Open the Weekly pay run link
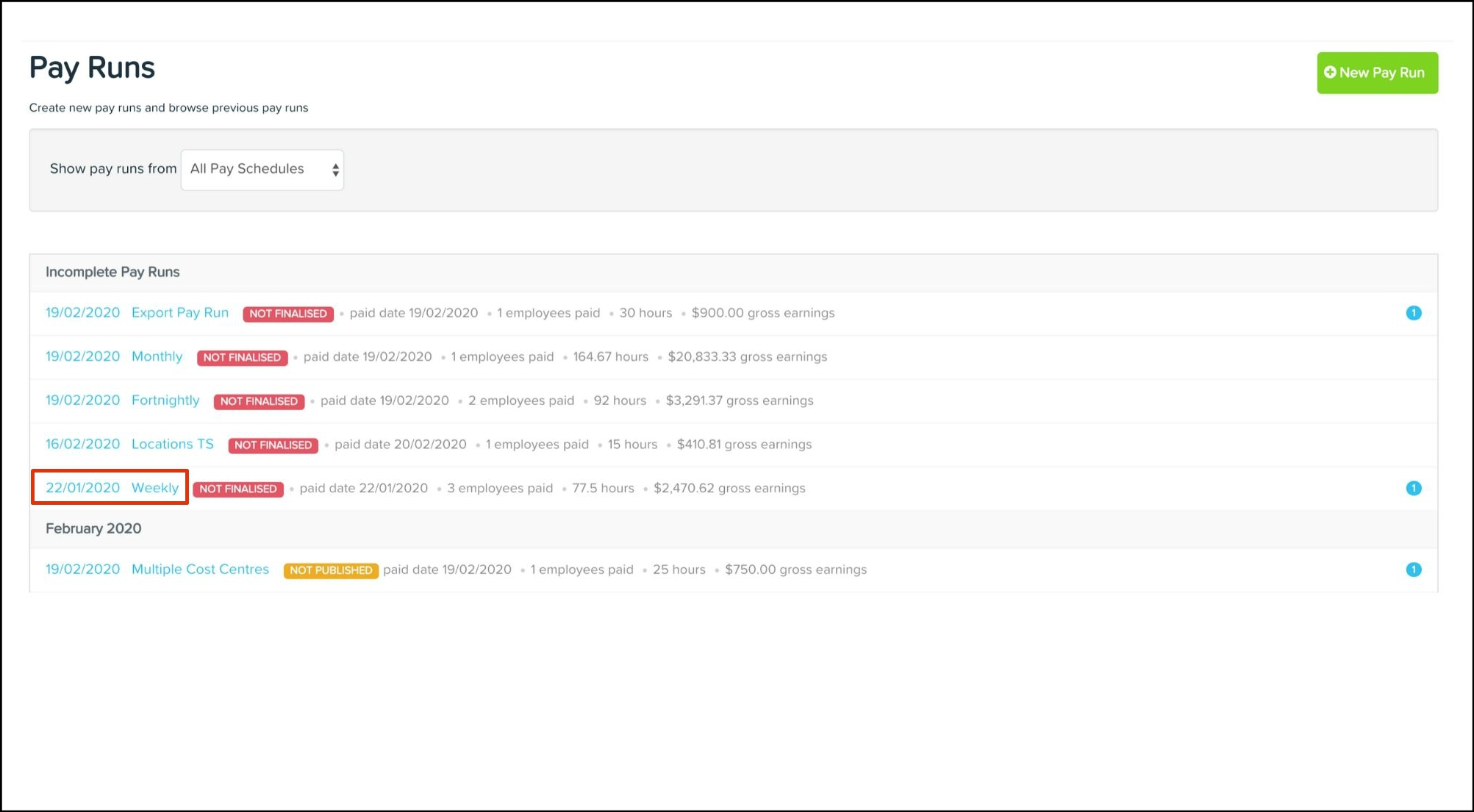This screenshot has width=1474, height=812. pyautogui.click(x=154, y=488)
